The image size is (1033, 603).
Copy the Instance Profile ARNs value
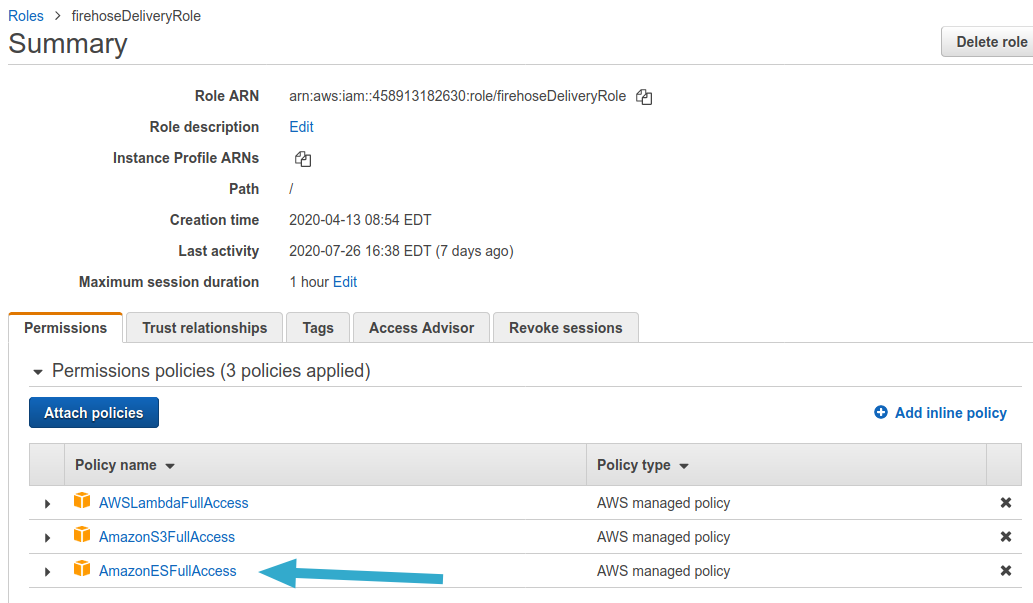tap(302, 159)
